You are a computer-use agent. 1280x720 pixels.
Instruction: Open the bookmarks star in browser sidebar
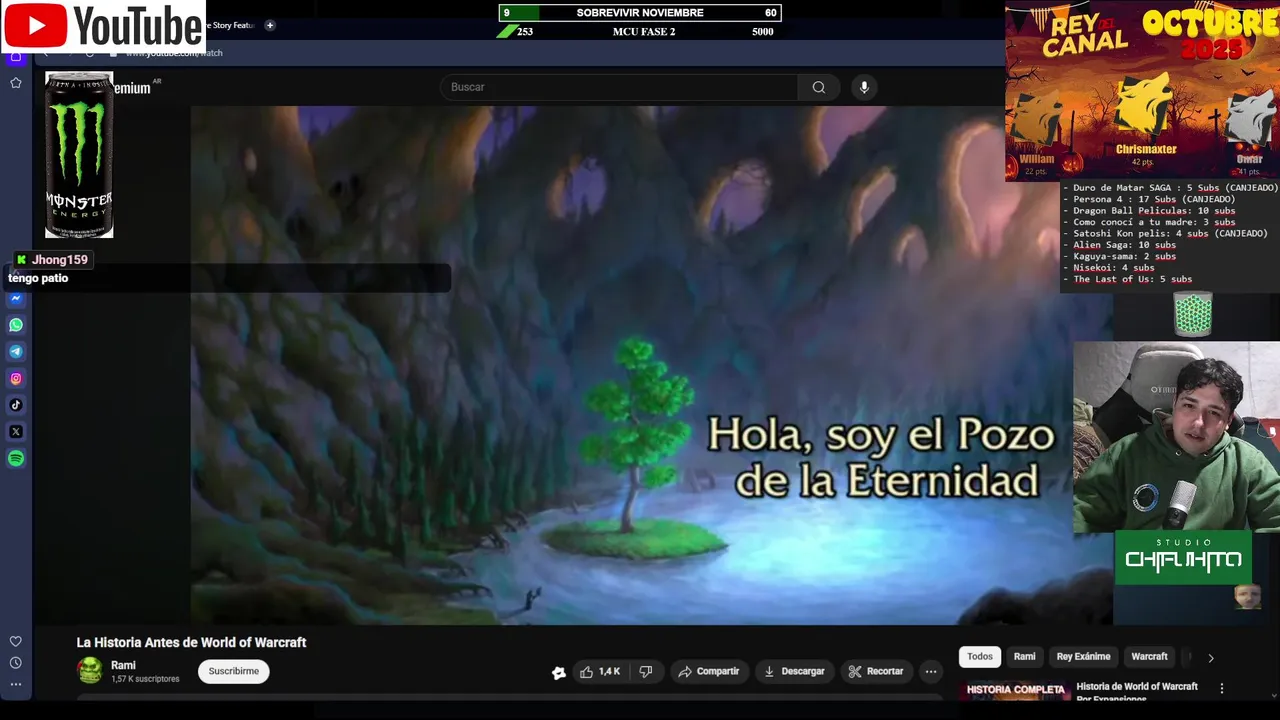pyautogui.click(x=16, y=83)
